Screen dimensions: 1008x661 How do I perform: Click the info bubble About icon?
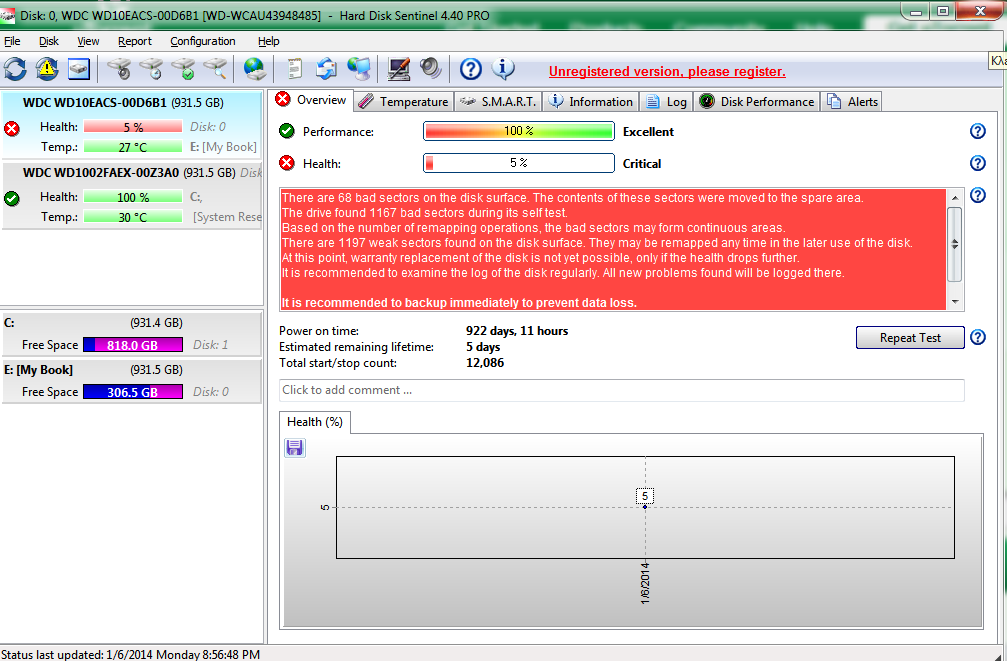503,68
